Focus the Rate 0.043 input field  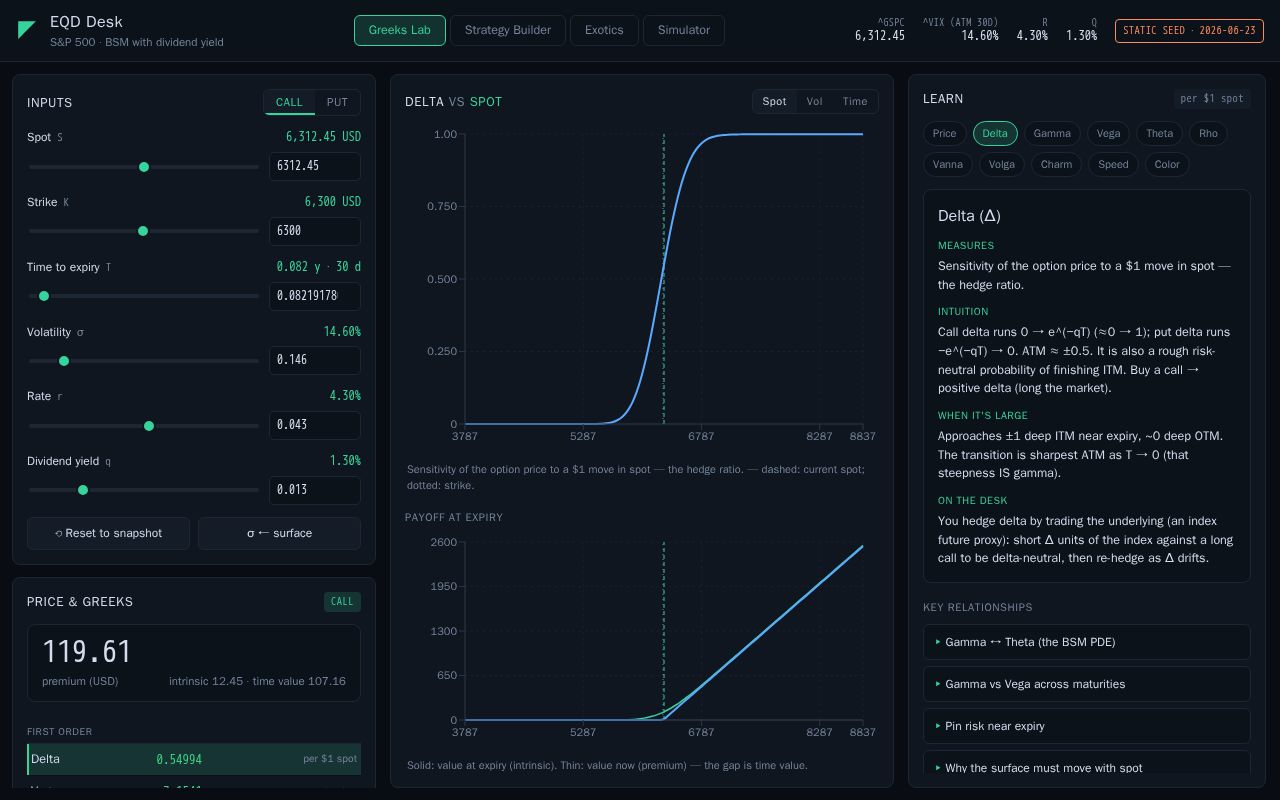315,425
